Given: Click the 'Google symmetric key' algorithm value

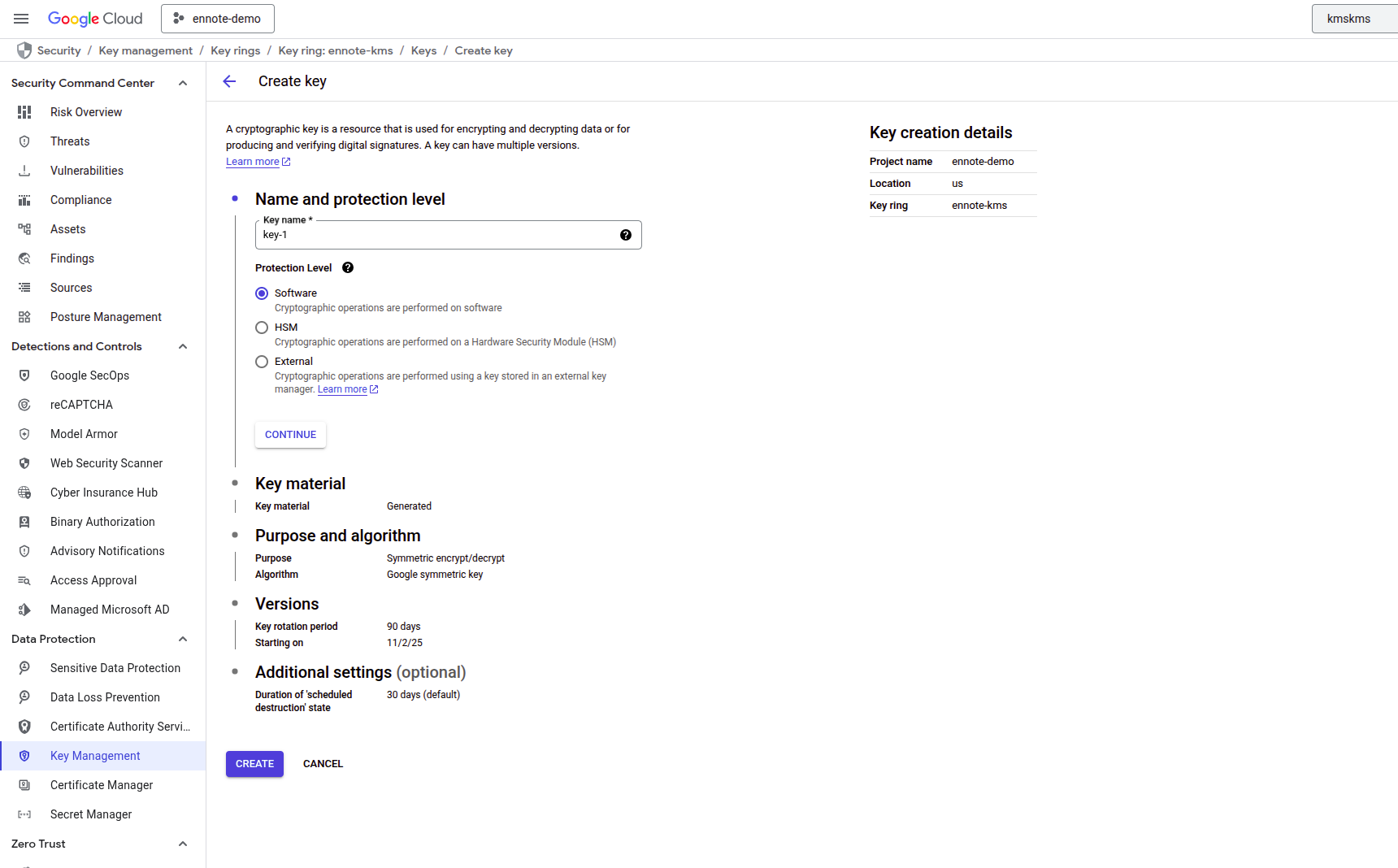Looking at the screenshot, I should (435, 575).
